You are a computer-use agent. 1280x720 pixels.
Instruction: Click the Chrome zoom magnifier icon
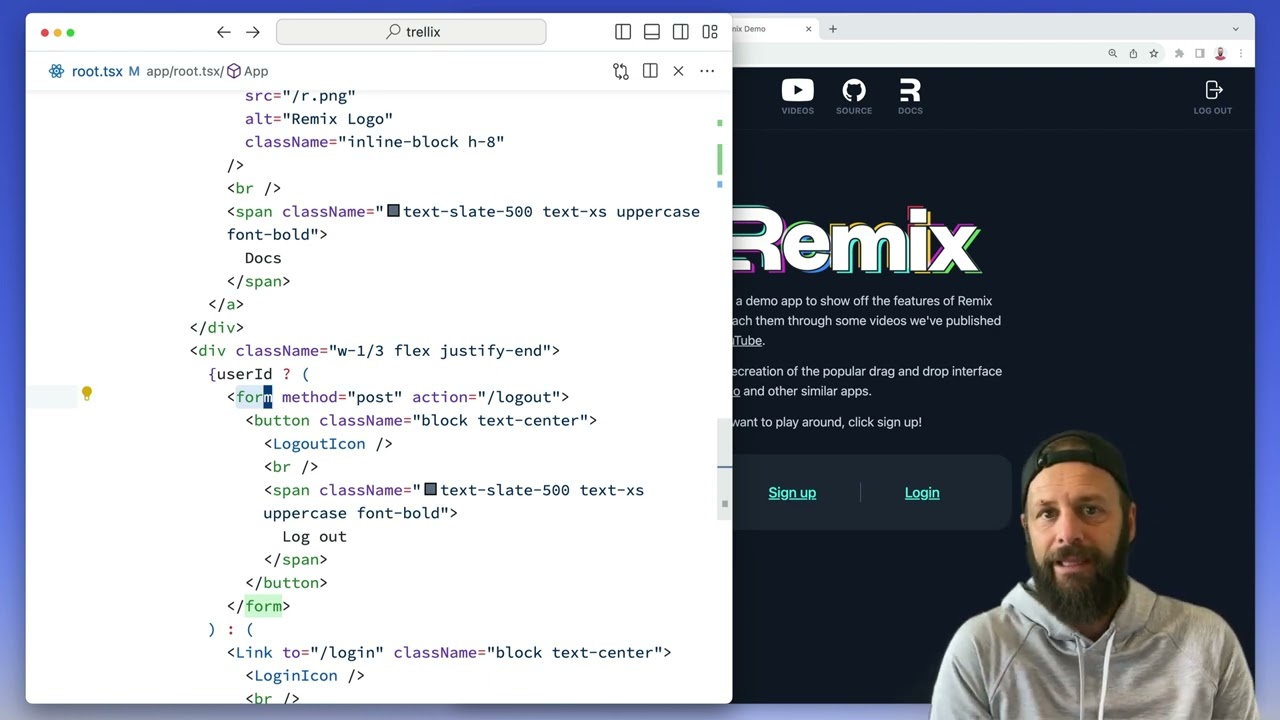click(1112, 54)
